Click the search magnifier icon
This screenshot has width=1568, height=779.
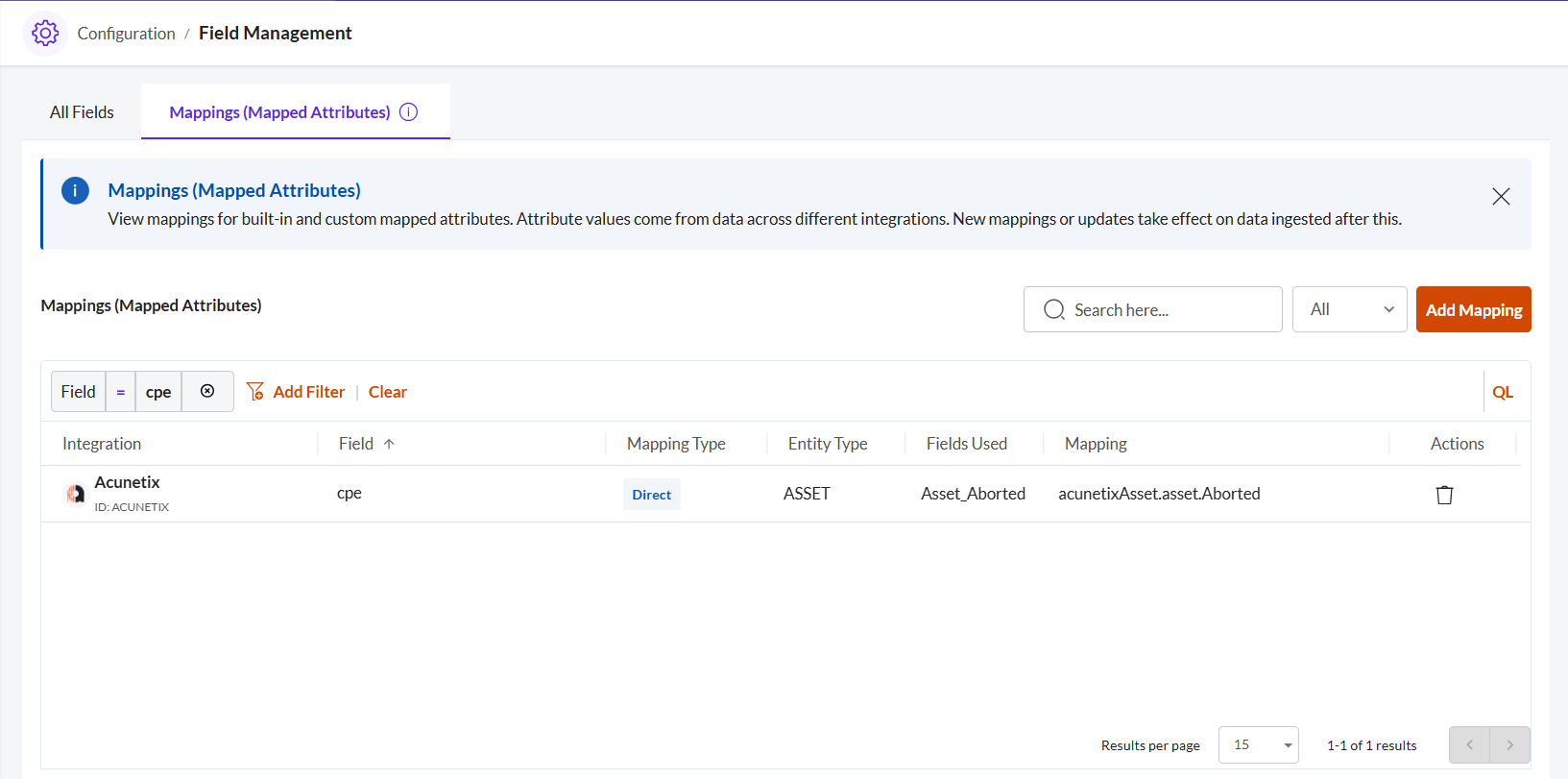[1054, 309]
